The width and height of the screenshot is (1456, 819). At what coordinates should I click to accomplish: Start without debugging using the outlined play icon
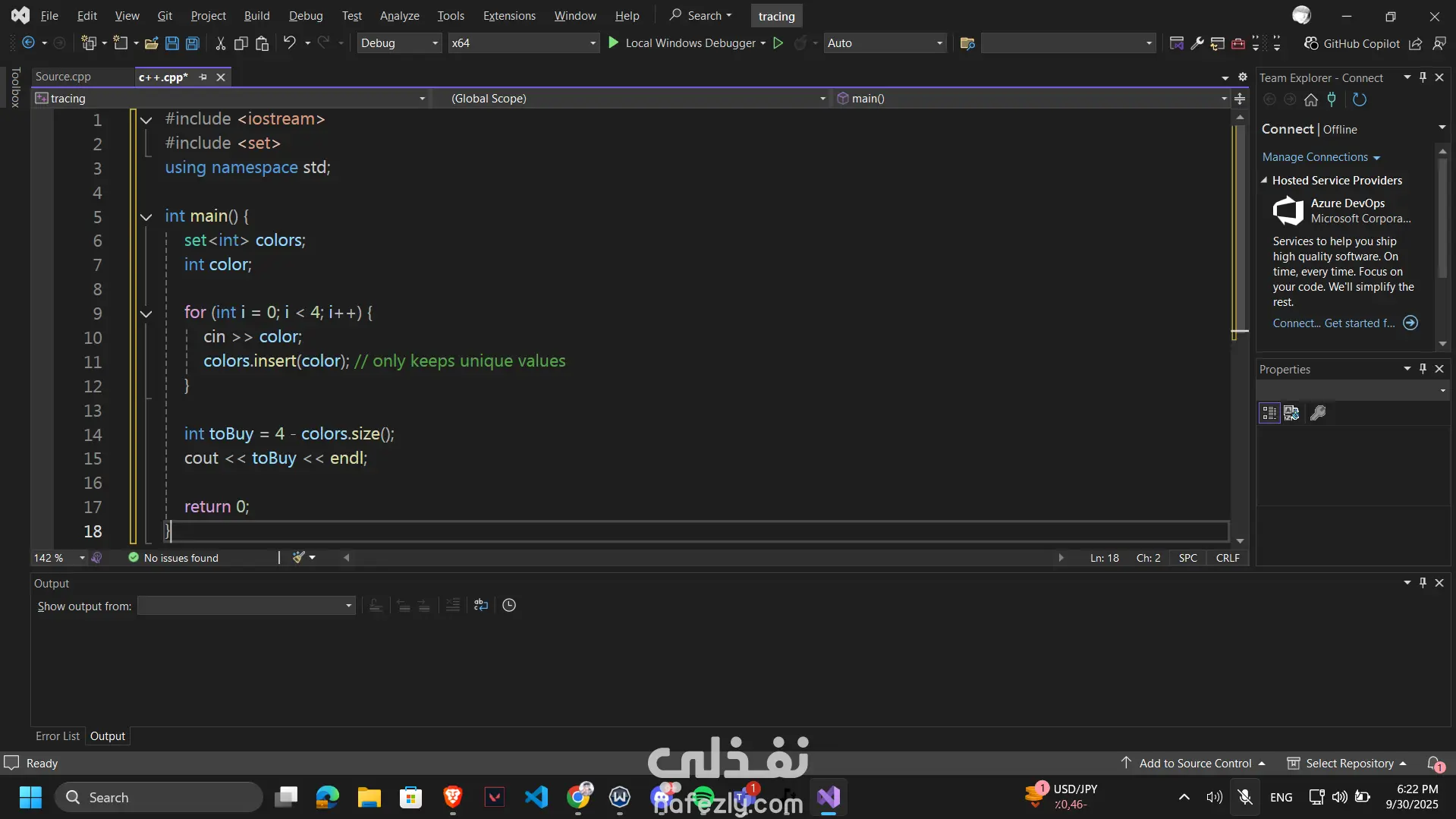tap(778, 43)
